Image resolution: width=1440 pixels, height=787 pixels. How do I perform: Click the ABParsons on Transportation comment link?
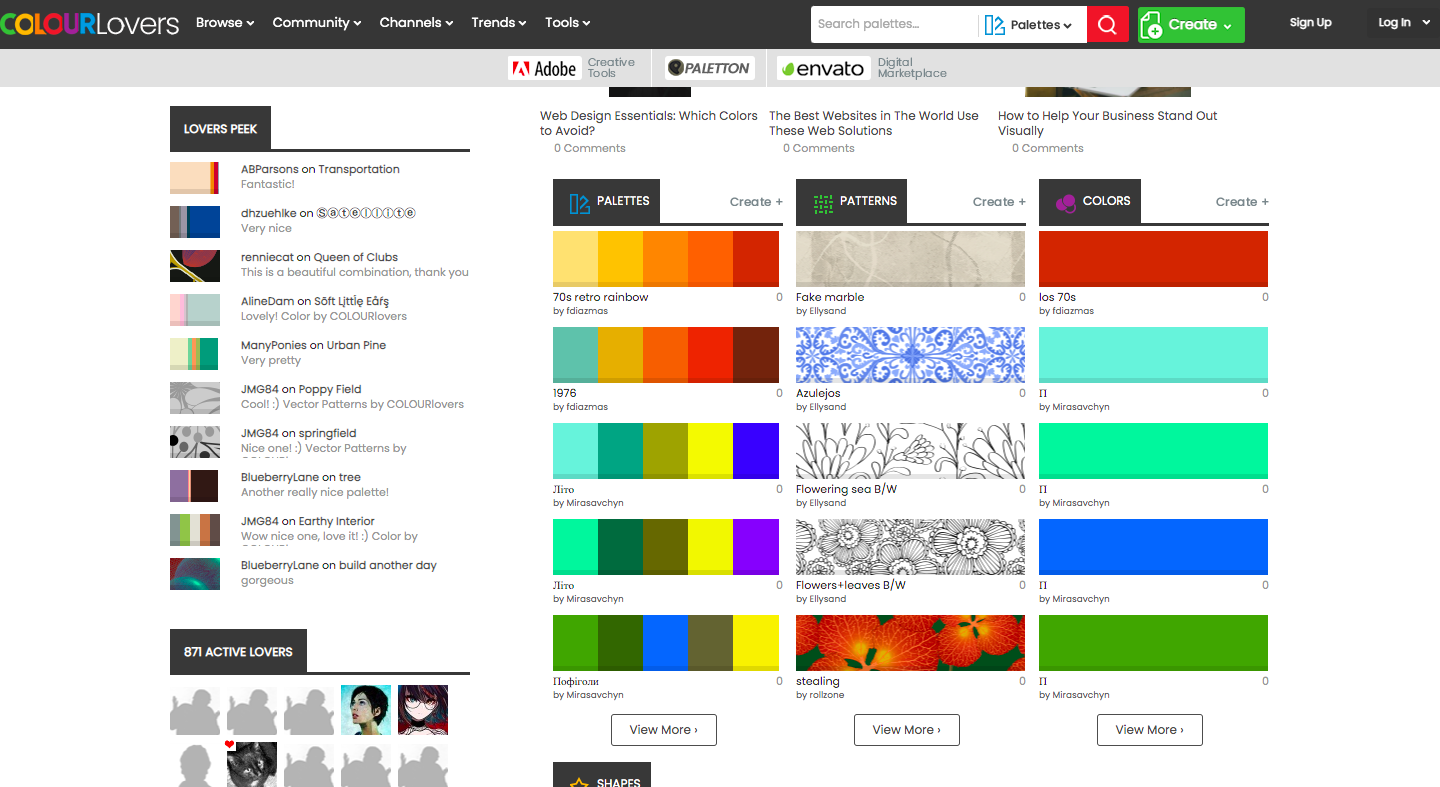(x=320, y=169)
